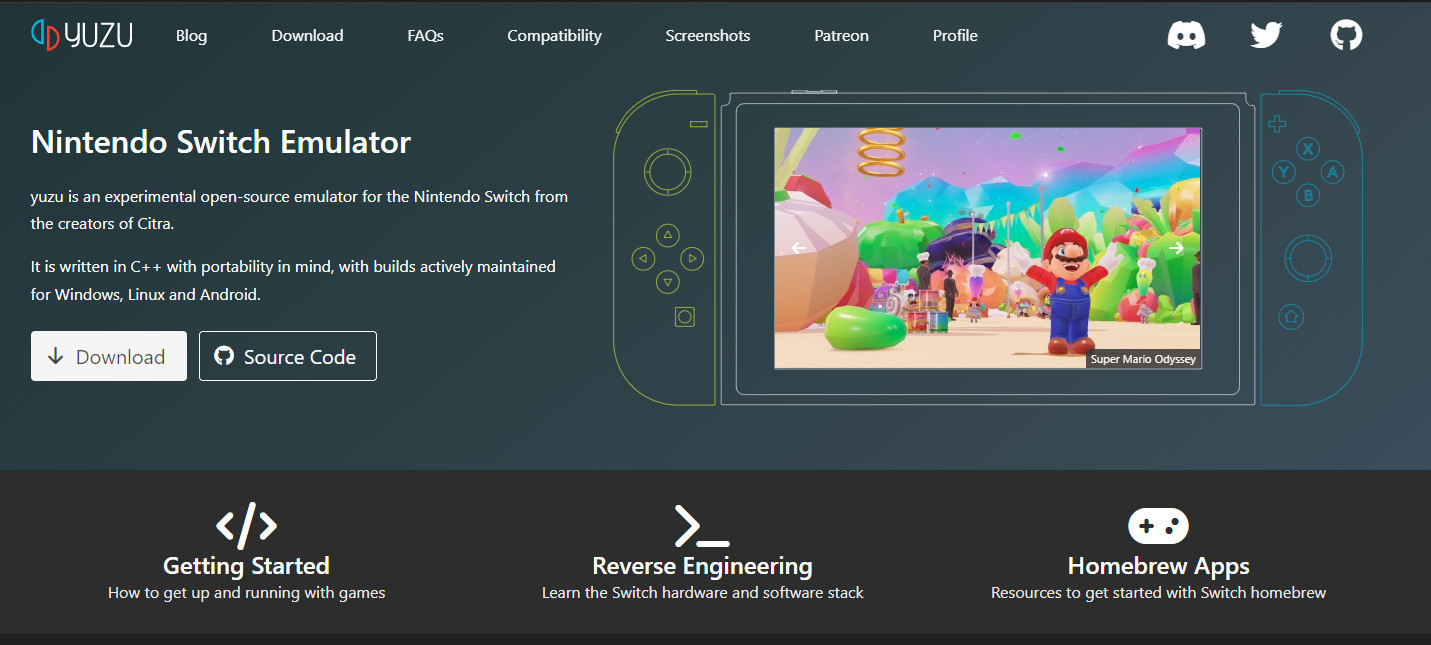This screenshot has width=1431, height=645.
Task: Go to FAQs in the navigation
Action: (x=425, y=35)
